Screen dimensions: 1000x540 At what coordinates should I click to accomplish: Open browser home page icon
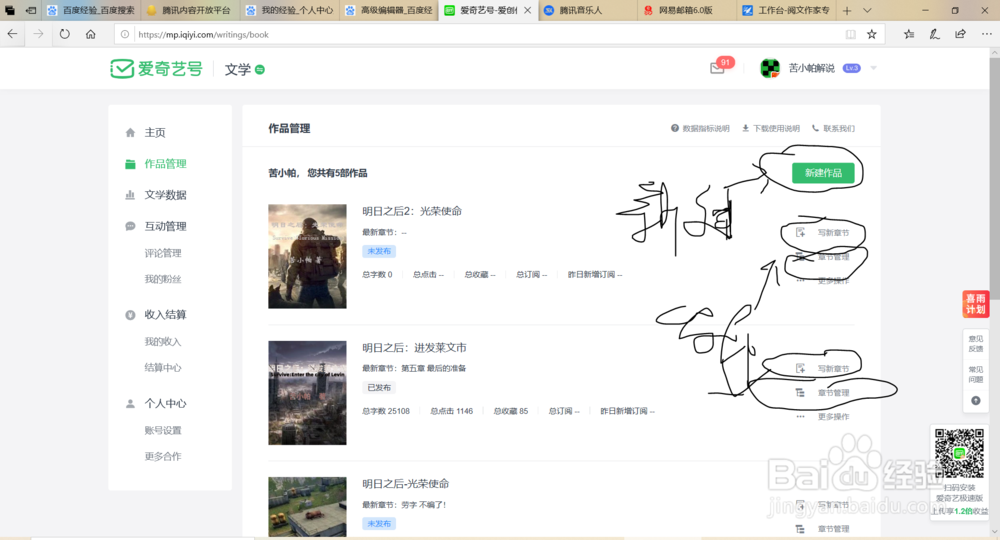91,34
